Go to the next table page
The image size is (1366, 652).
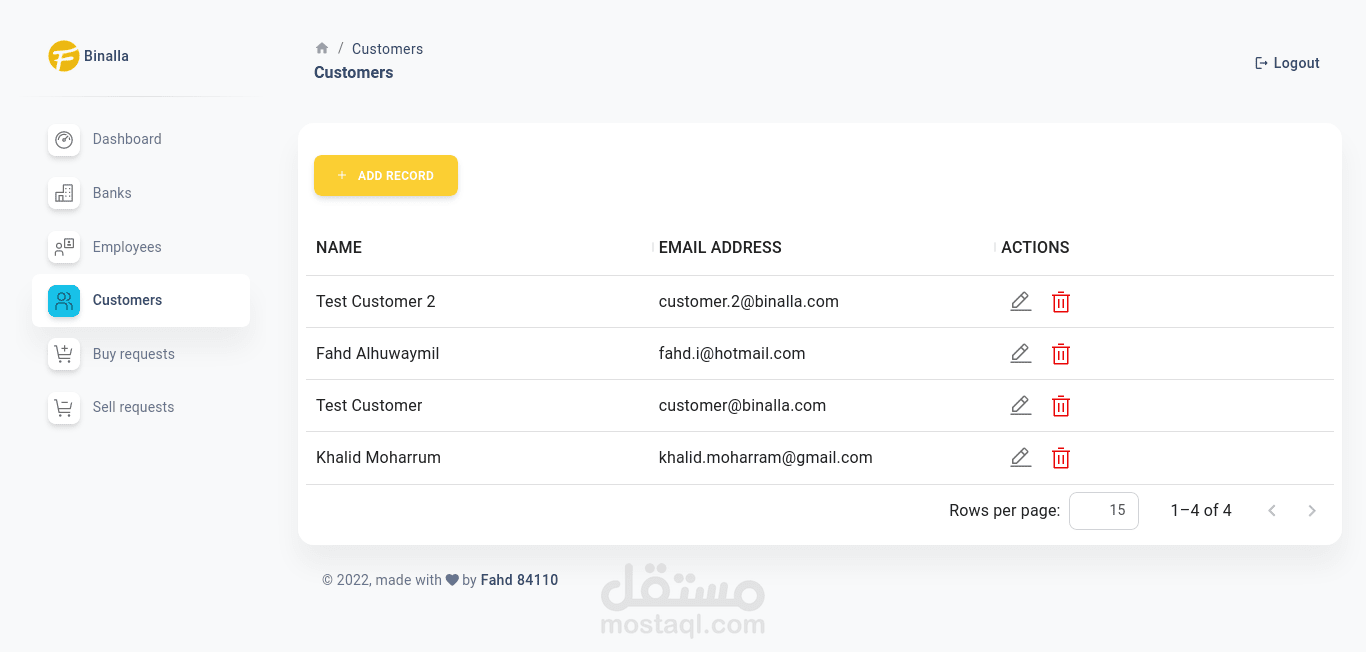click(x=1312, y=511)
